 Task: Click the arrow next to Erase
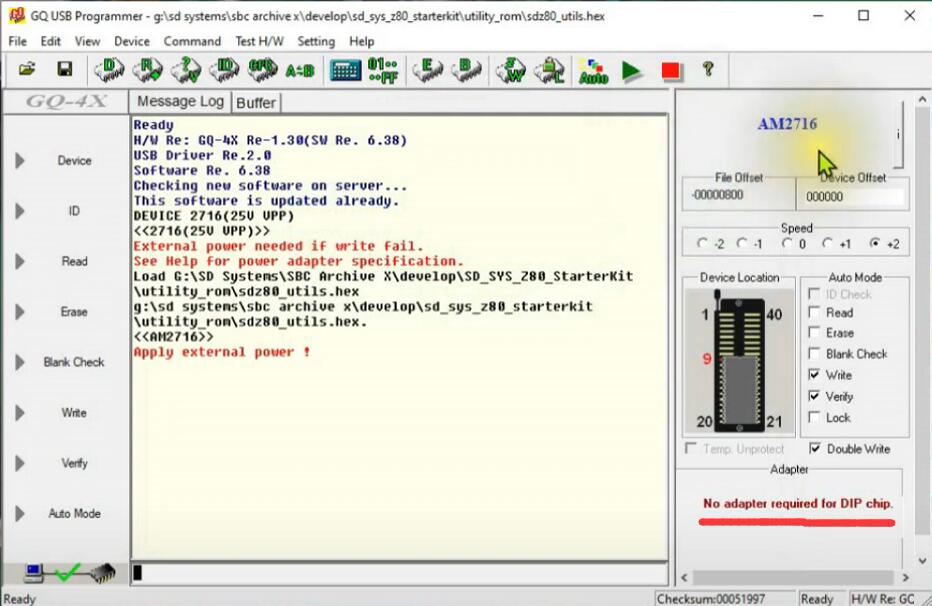[20, 312]
